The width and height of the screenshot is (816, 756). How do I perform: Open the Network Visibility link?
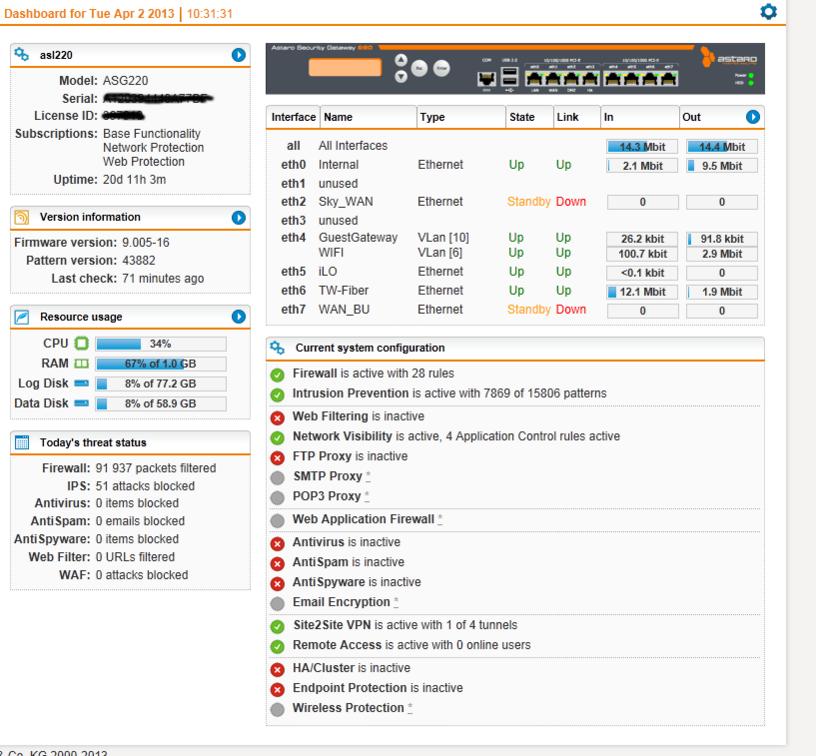click(x=342, y=436)
